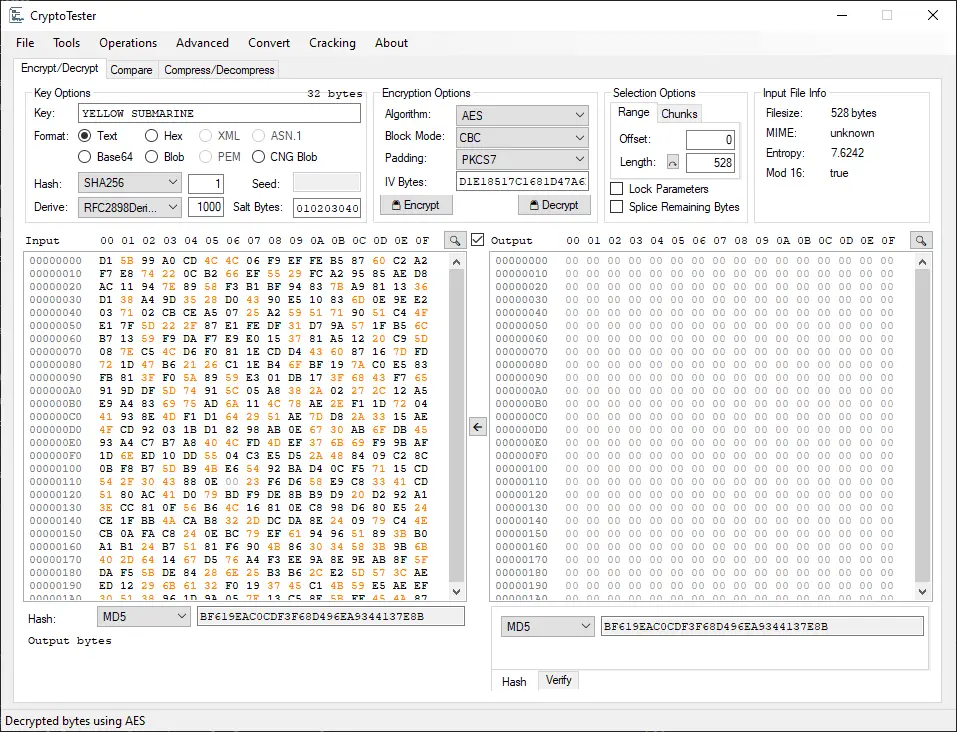Image resolution: width=957 pixels, height=732 pixels.
Task: Click the input MD5 hash value field
Action: click(330, 617)
